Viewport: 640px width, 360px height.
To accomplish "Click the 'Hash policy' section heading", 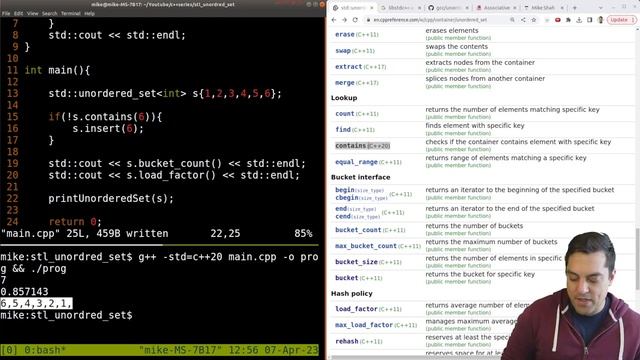I will coord(351,293).
